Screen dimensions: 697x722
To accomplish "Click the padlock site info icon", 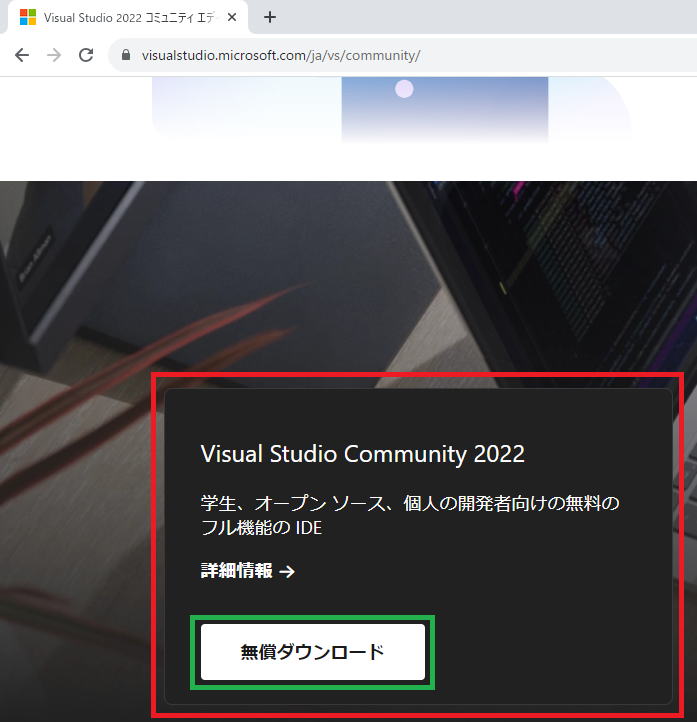I will 126,55.
